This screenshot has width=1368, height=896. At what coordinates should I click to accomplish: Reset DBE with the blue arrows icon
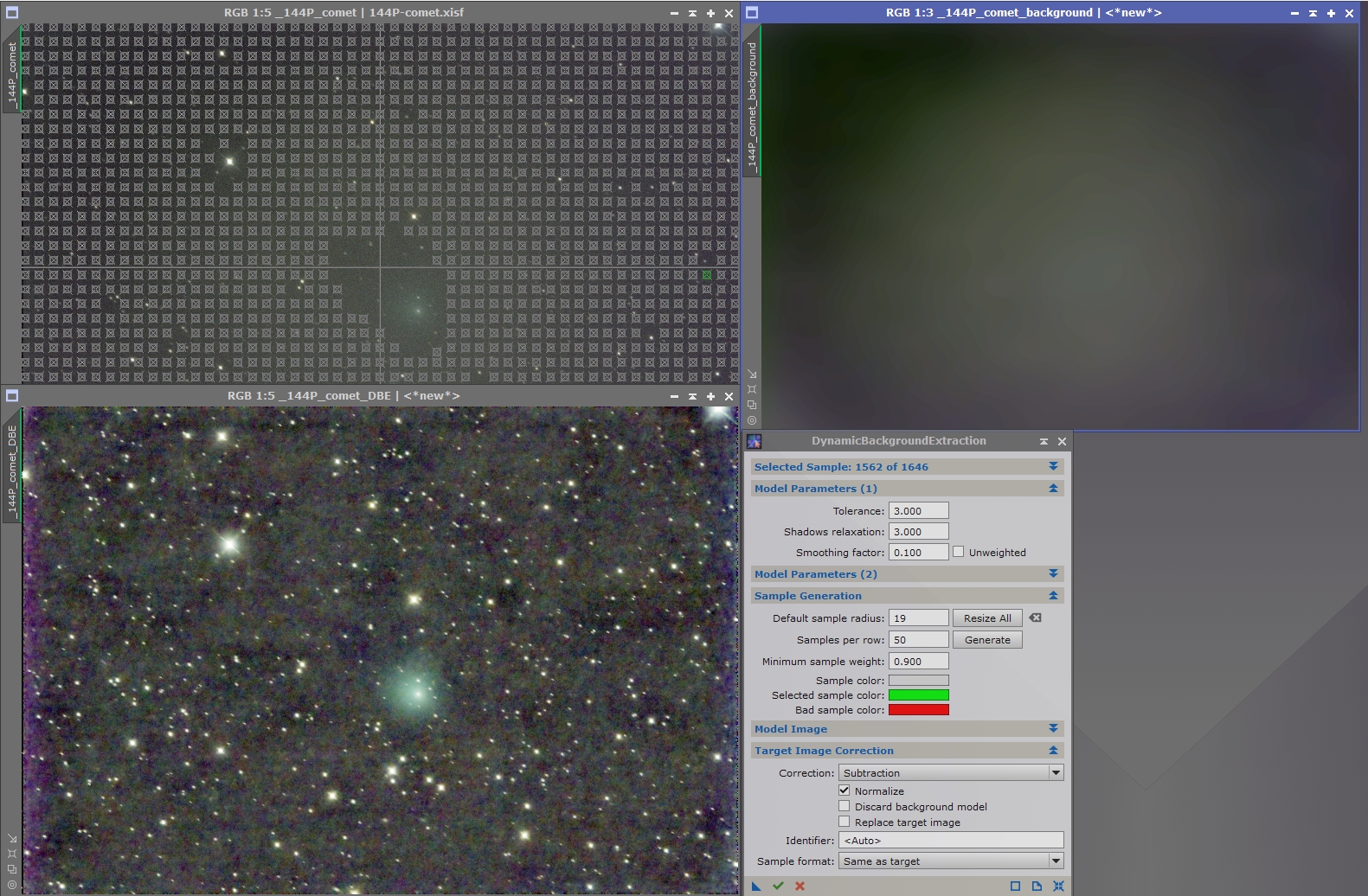[x=1058, y=886]
